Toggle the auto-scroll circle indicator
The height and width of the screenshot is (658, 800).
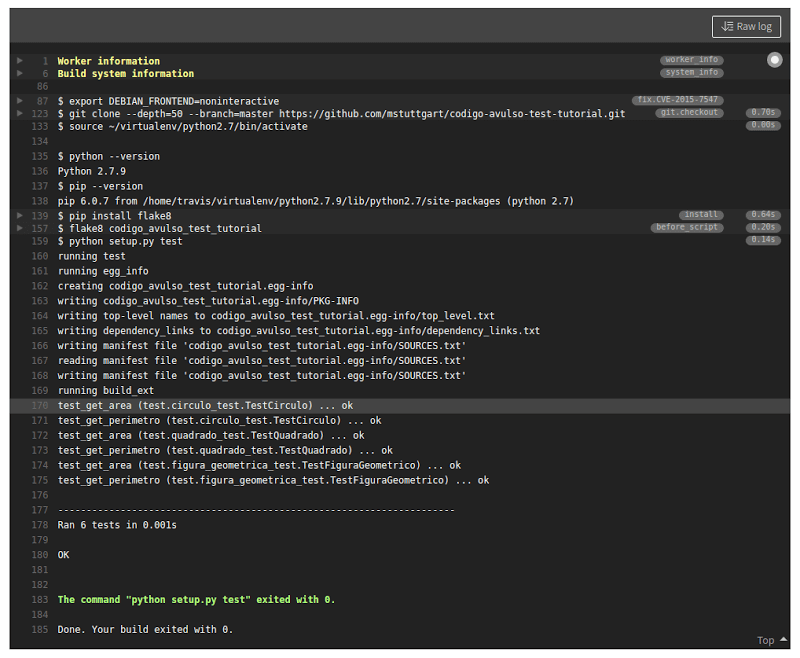point(775,60)
